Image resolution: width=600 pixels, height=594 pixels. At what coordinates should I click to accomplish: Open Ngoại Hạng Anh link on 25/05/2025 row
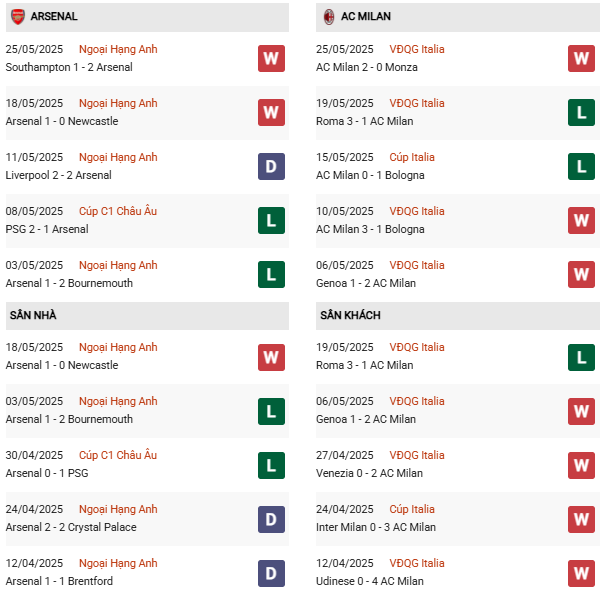(x=118, y=49)
